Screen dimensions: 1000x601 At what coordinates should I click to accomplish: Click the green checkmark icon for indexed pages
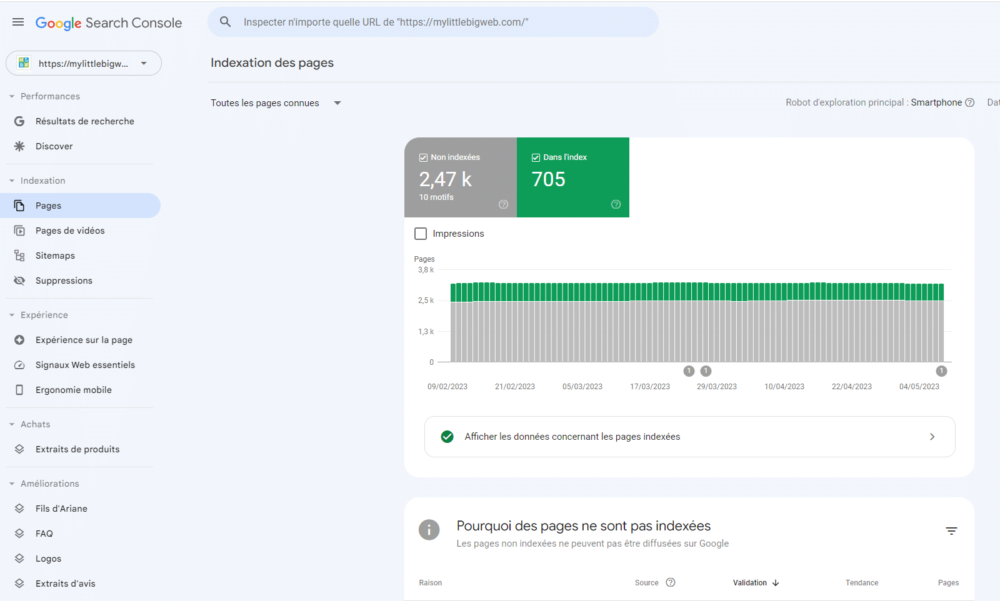(447, 436)
